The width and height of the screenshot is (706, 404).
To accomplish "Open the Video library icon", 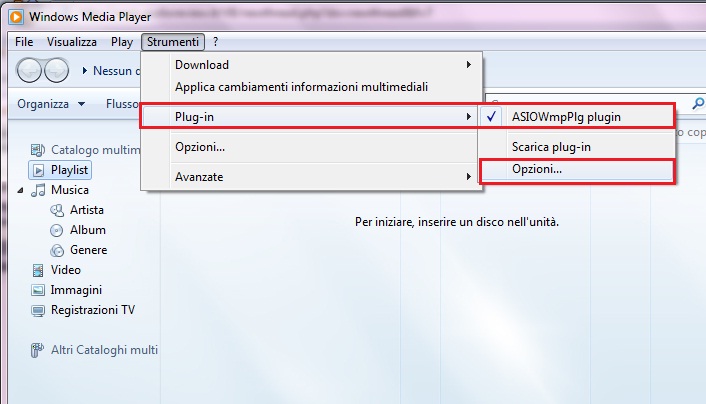I will point(38,270).
